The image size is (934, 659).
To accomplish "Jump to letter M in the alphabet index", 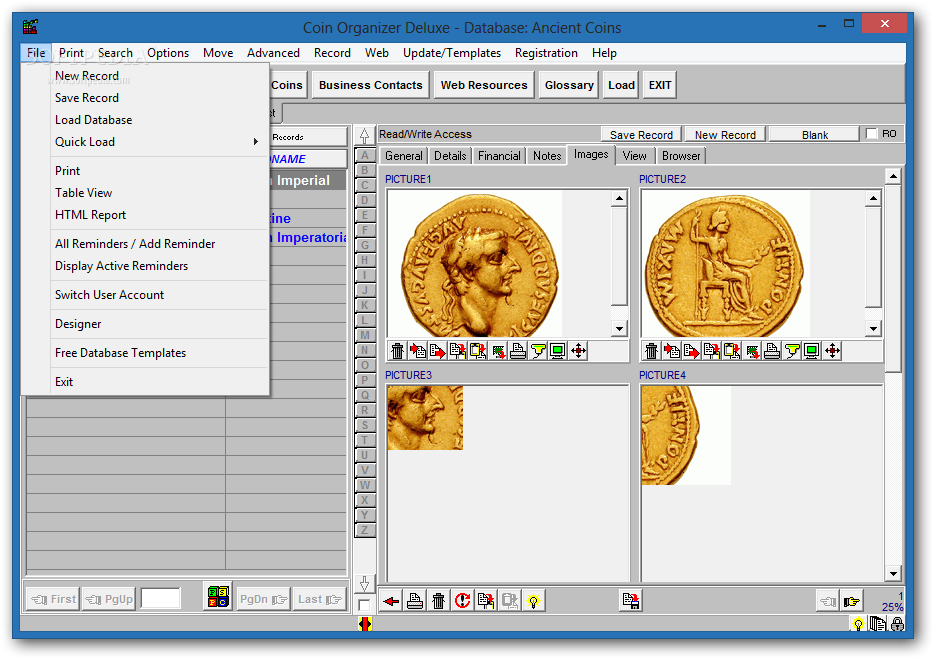I will point(365,335).
